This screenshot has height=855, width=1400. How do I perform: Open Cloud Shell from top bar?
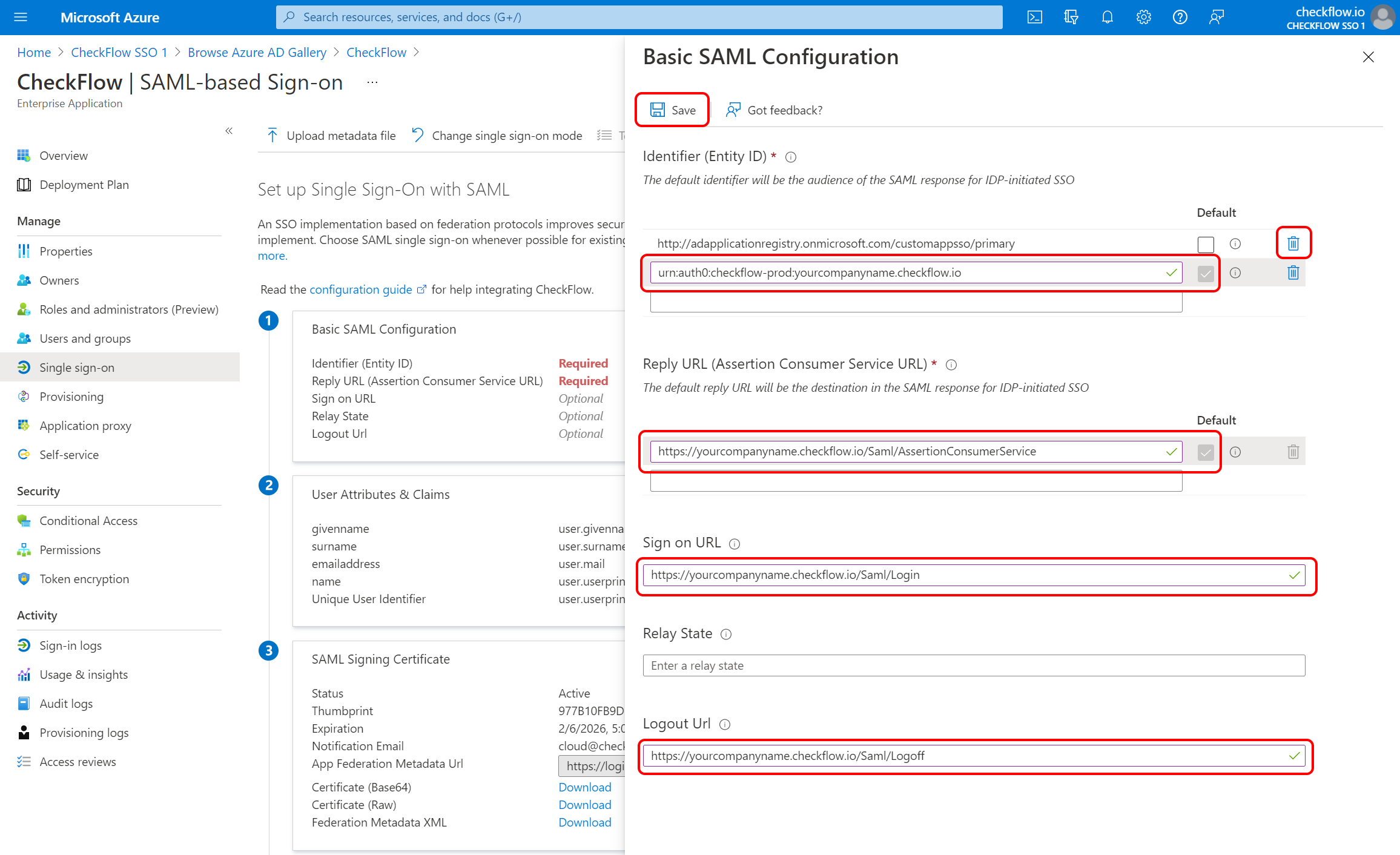click(x=1035, y=17)
